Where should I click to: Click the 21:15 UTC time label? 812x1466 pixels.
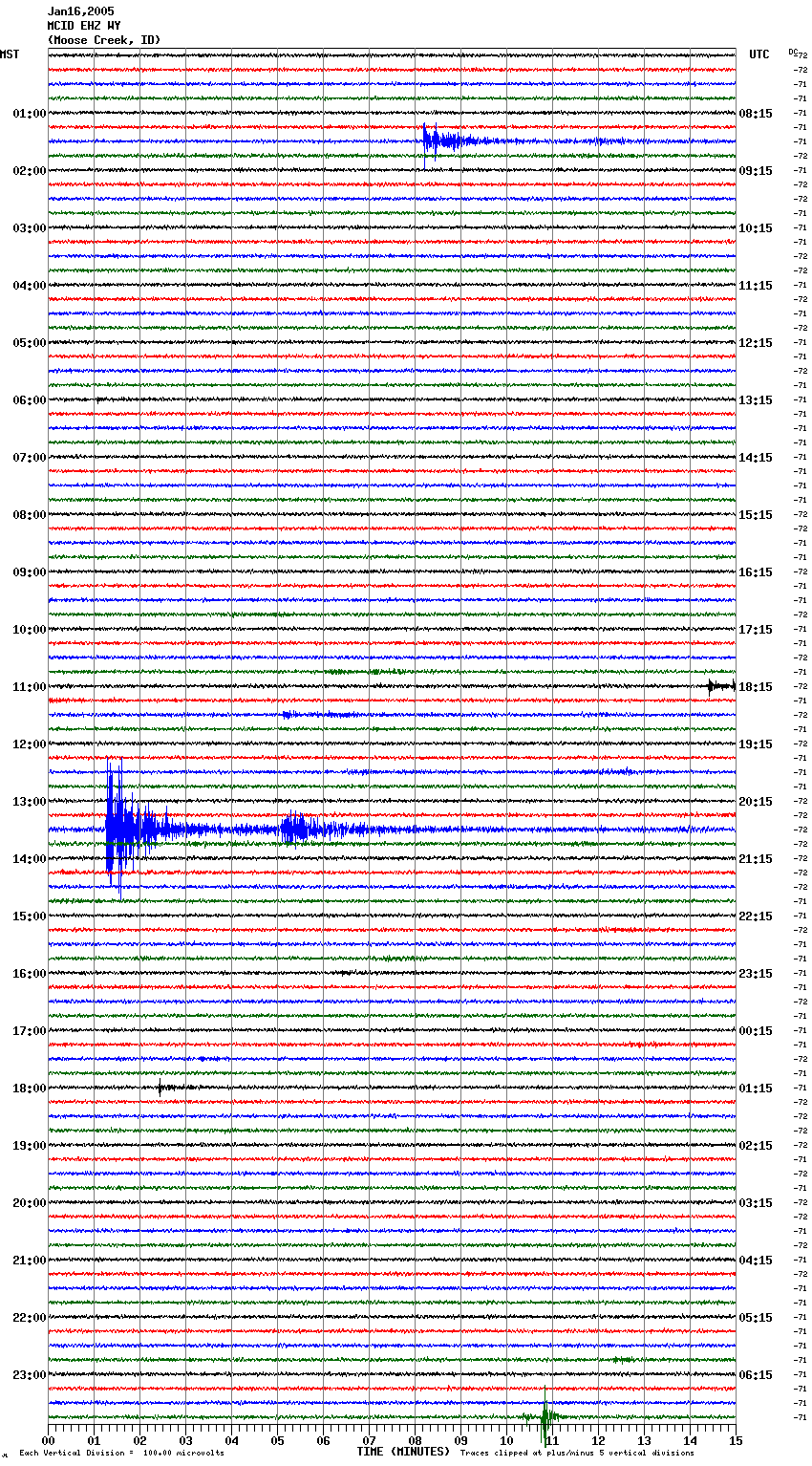(756, 859)
